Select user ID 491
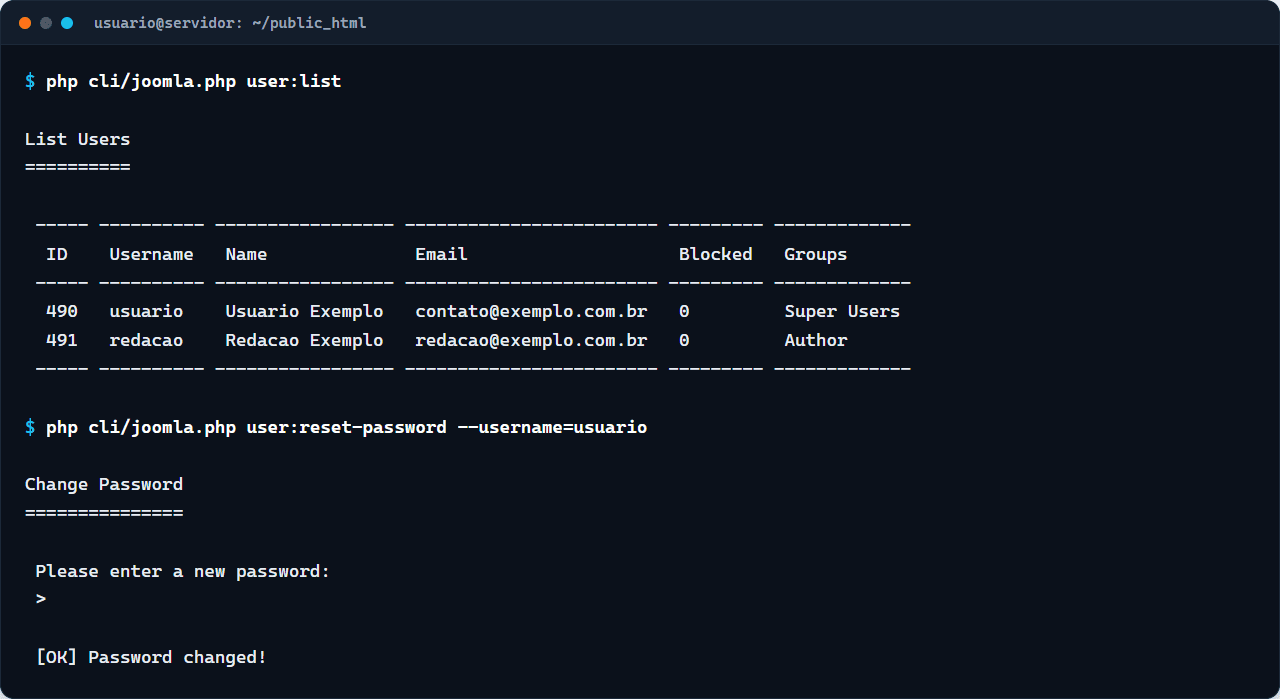Viewport: 1280px width, 699px height. pos(62,340)
